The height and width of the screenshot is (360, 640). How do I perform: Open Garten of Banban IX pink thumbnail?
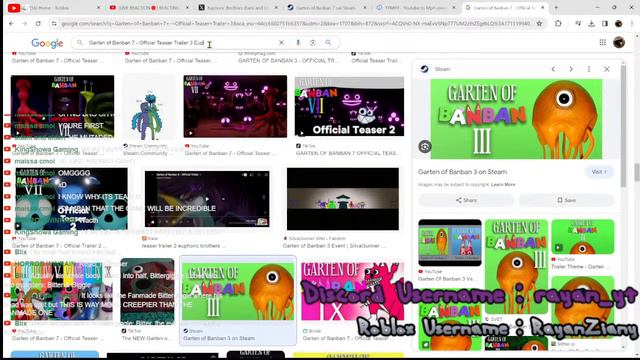point(353,291)
